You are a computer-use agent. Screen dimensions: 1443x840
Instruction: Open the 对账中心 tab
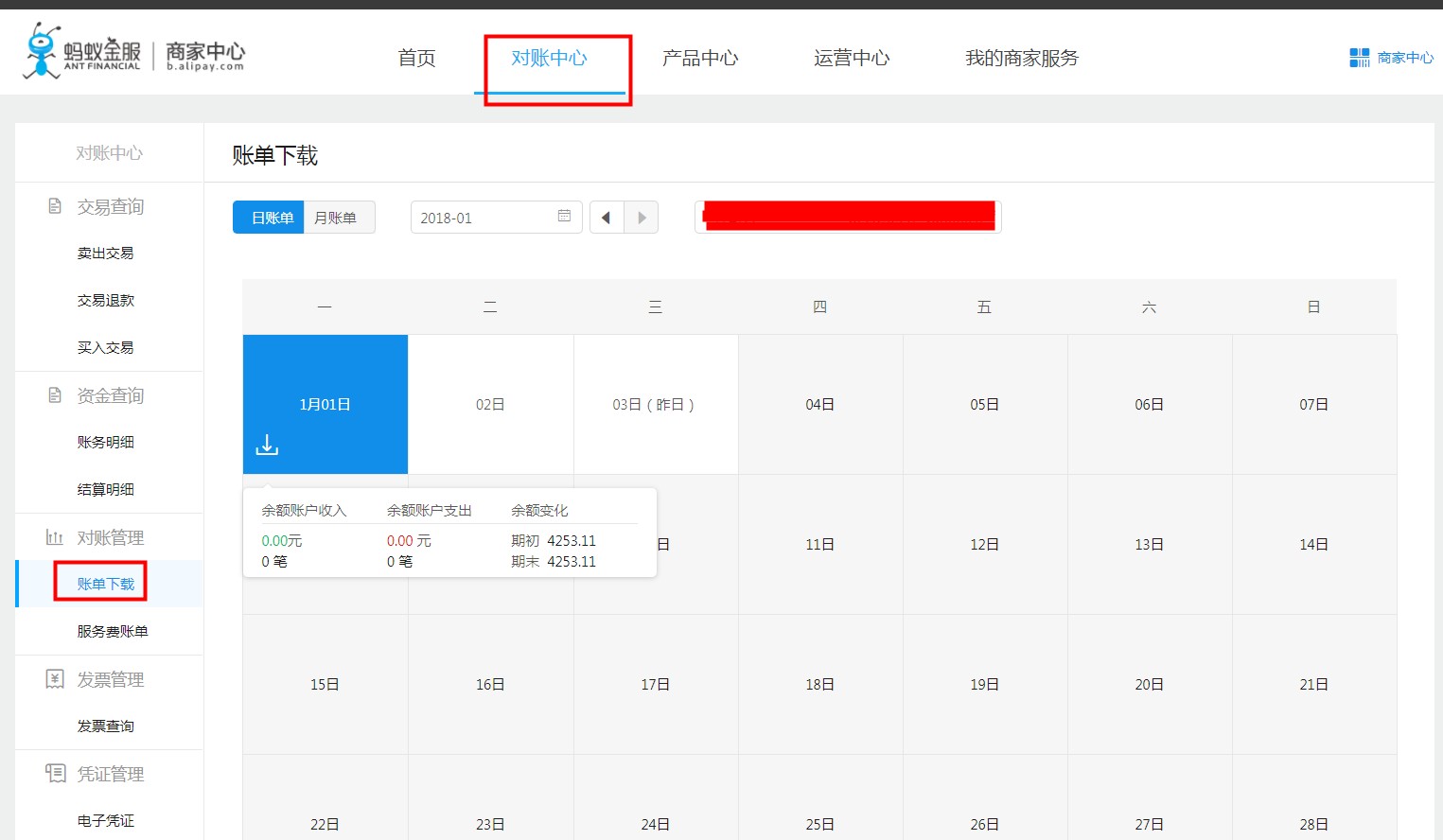(x=549, y=58)
